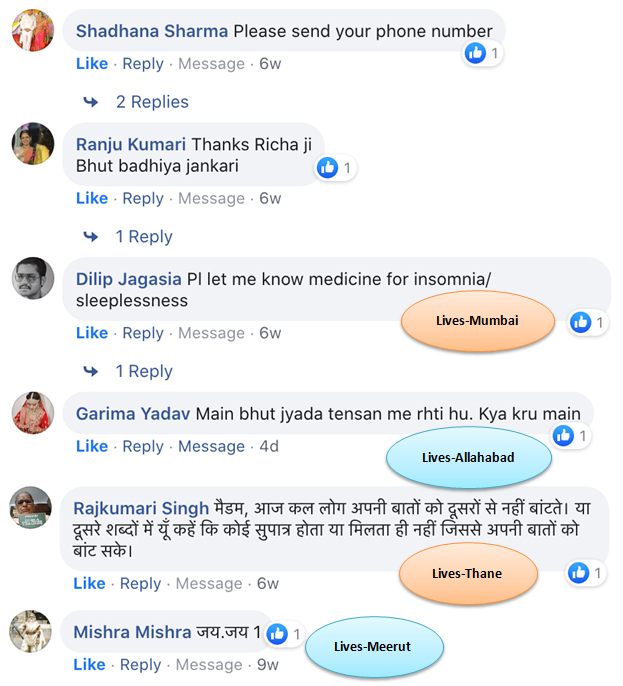Click the thumbs-up icon on Shadhana Sharma's comment

(475, 53)
